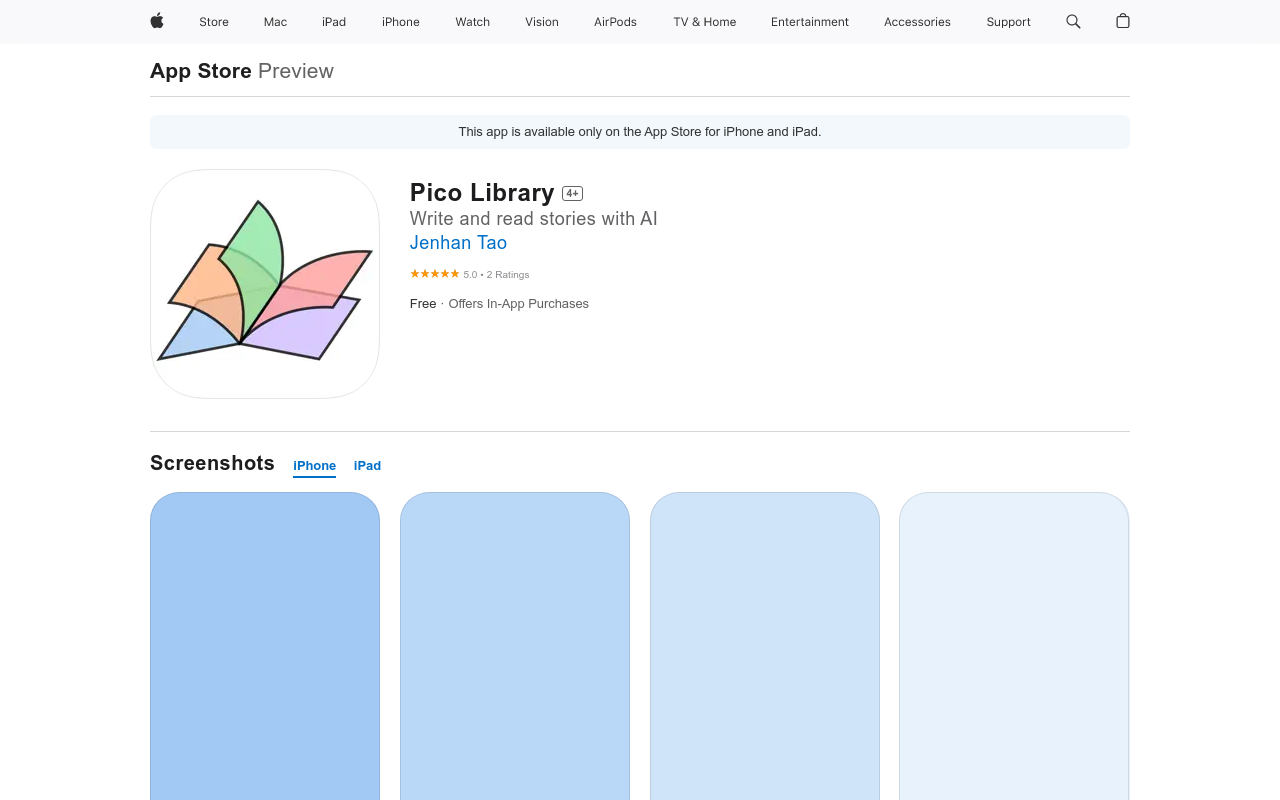Viewport: 1280px width, 800px height.
Task: Click 'Write and read stories with AI' subtitle
Action: point(534,218)
